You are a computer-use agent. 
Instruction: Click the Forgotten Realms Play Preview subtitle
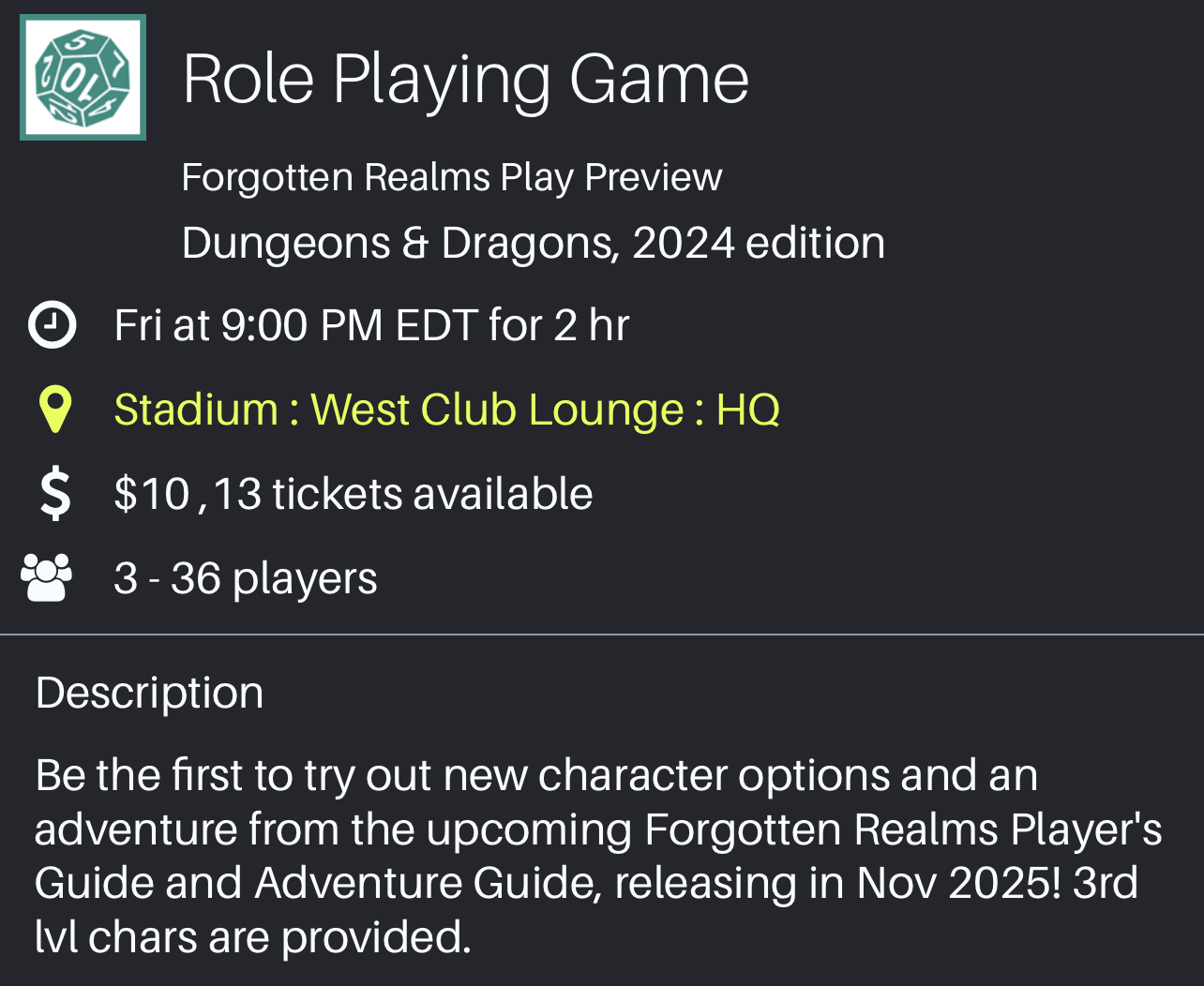coord(451,177)
